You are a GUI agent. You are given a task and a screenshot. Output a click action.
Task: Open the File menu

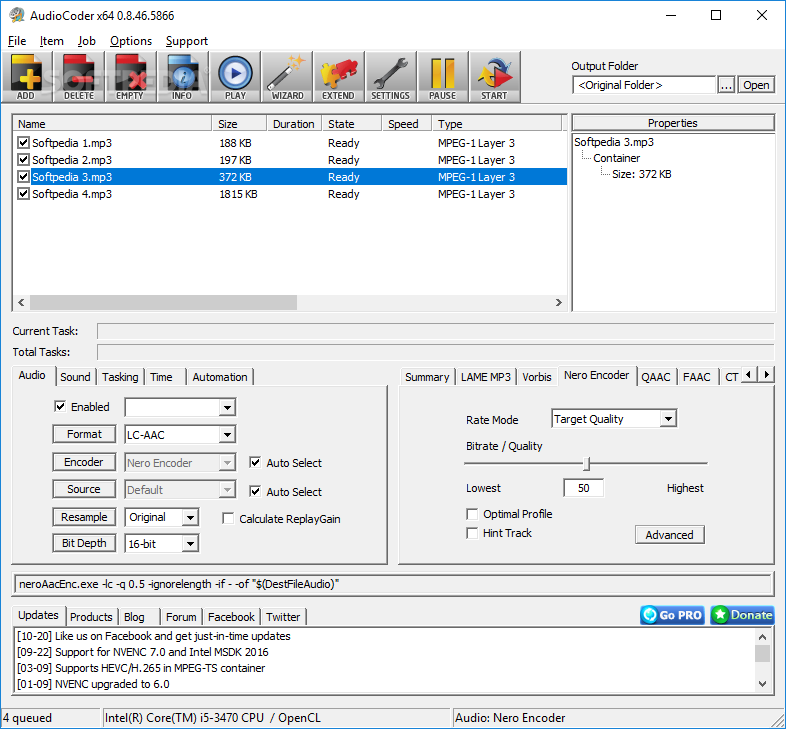(x=17, y=41)
